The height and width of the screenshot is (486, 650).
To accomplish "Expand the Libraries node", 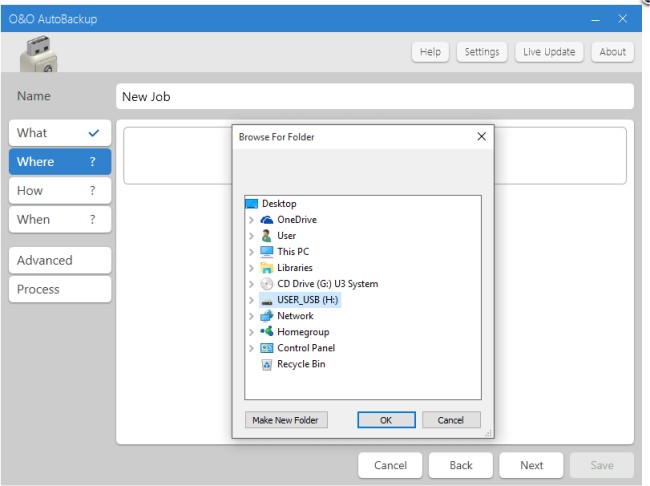I will coord(251,268).
